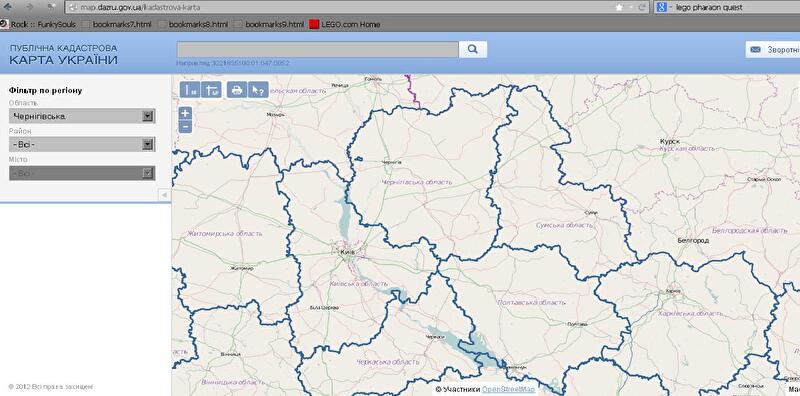
Task: Click the print map icon
Action: (237, 90)
